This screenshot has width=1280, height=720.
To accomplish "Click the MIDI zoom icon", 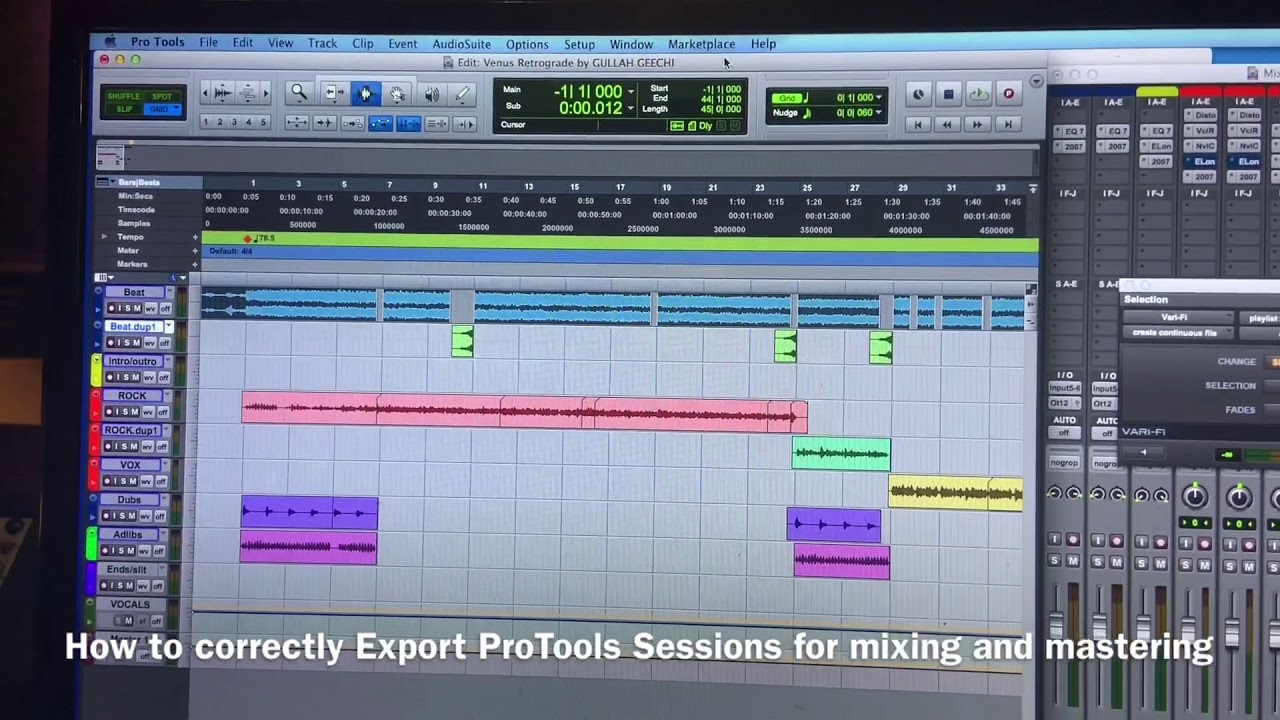I will [247, 93].
